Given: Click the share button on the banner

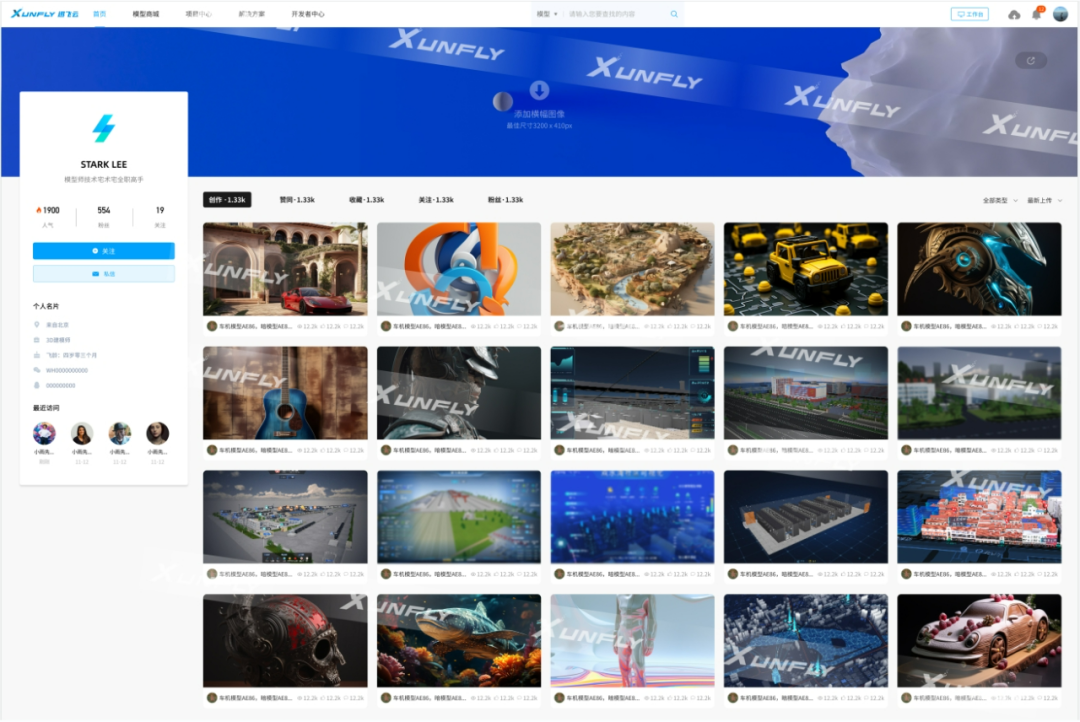Looking at the screenshot, I should (1031, 61).
